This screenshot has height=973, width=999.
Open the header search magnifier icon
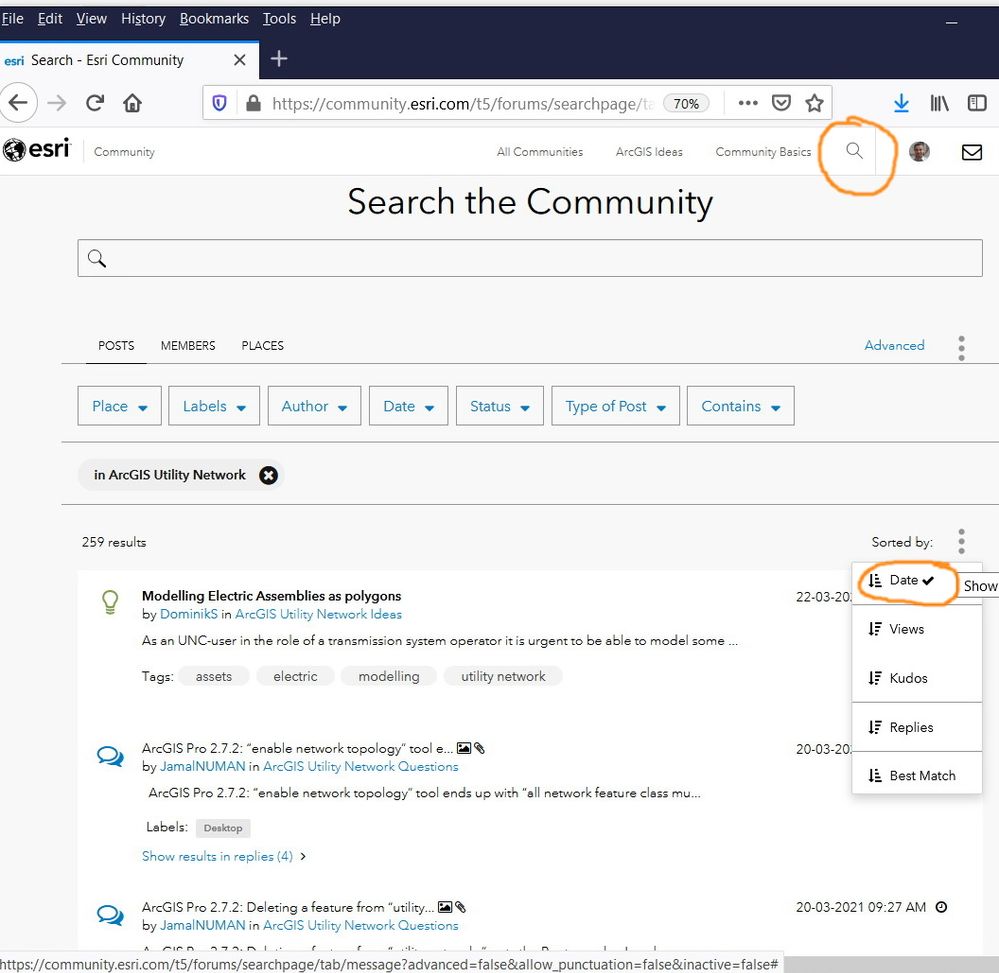854,150
